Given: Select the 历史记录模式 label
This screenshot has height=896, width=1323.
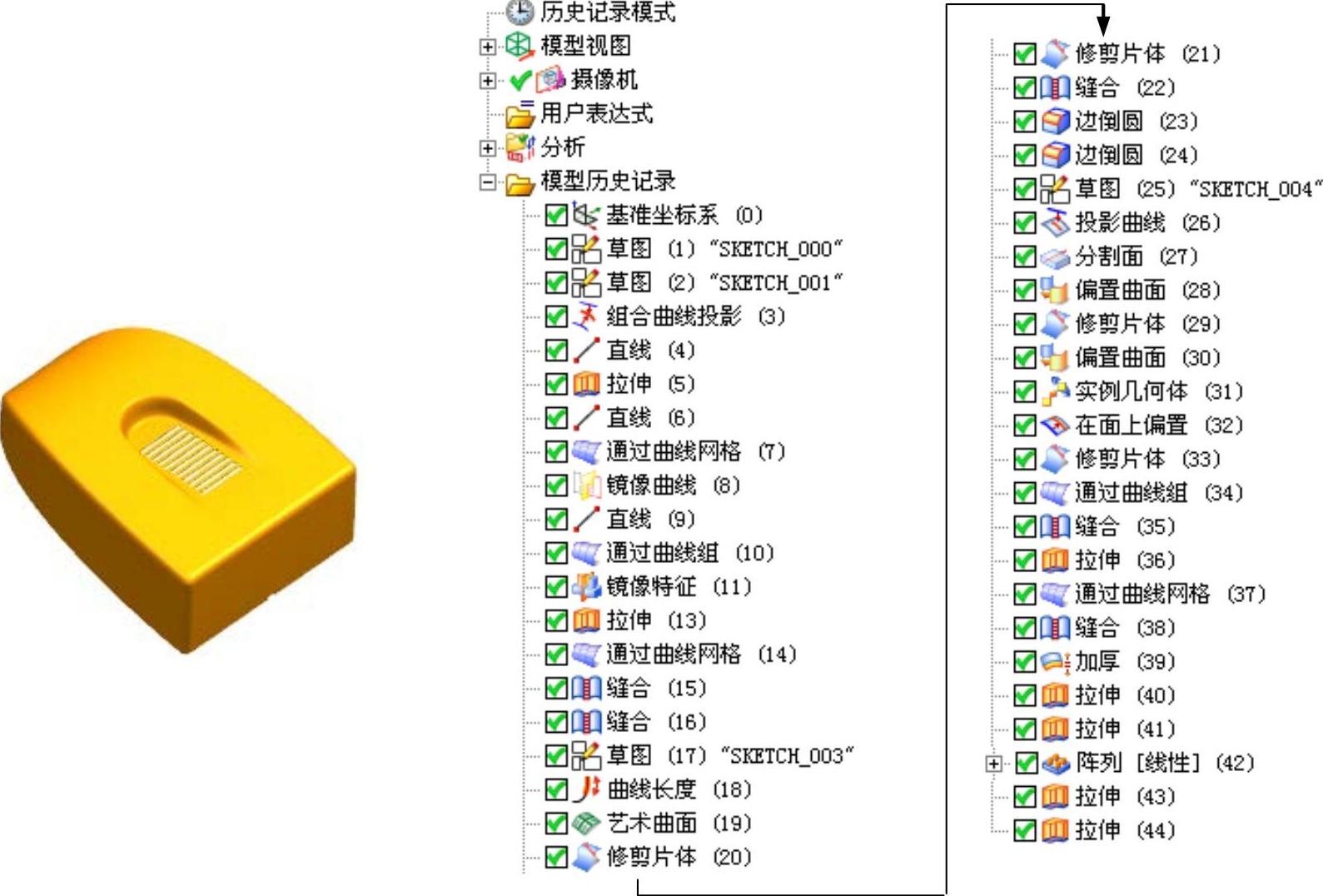Looking at the screenshot, I should point(608,12).
